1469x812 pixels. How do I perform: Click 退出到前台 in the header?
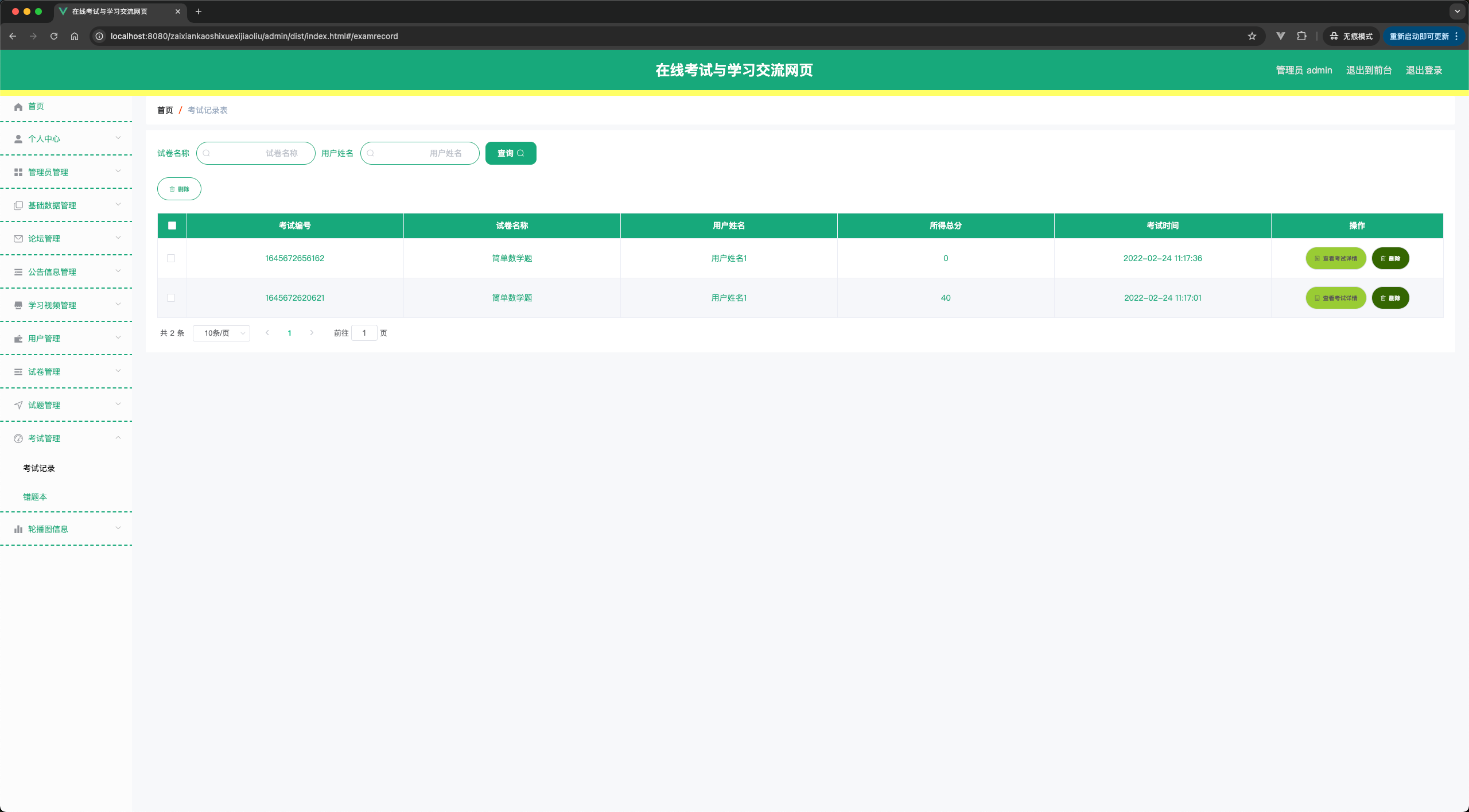coord(1369,70)
